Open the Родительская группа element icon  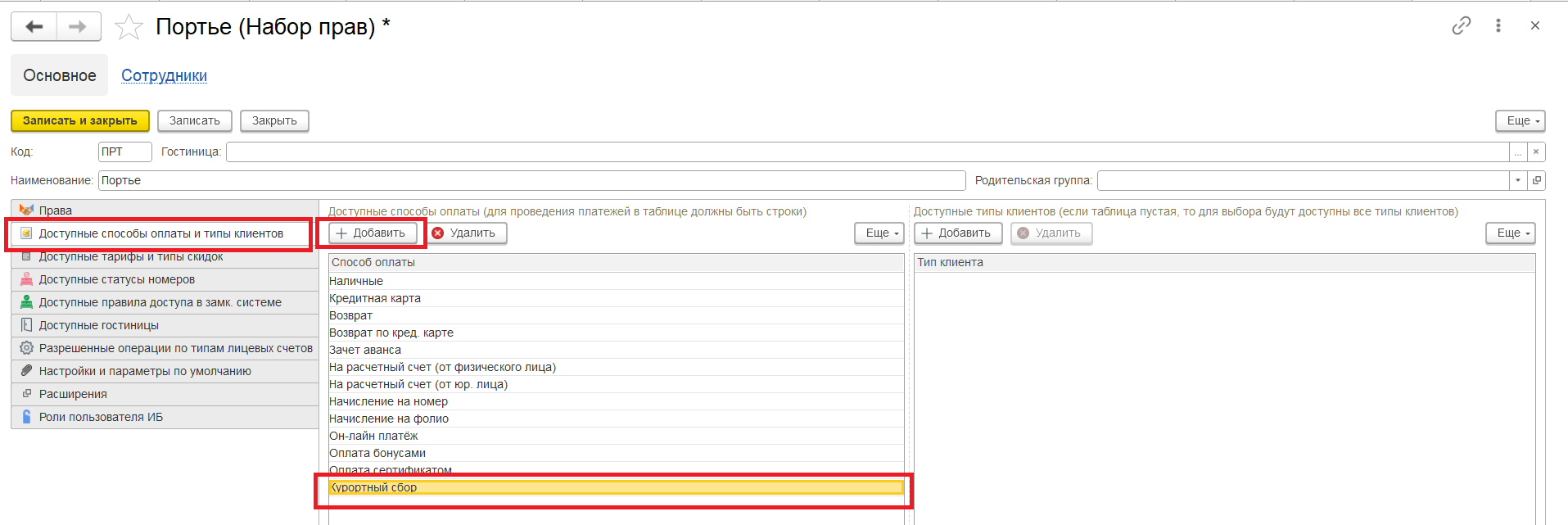click(x=1536, y=180)
